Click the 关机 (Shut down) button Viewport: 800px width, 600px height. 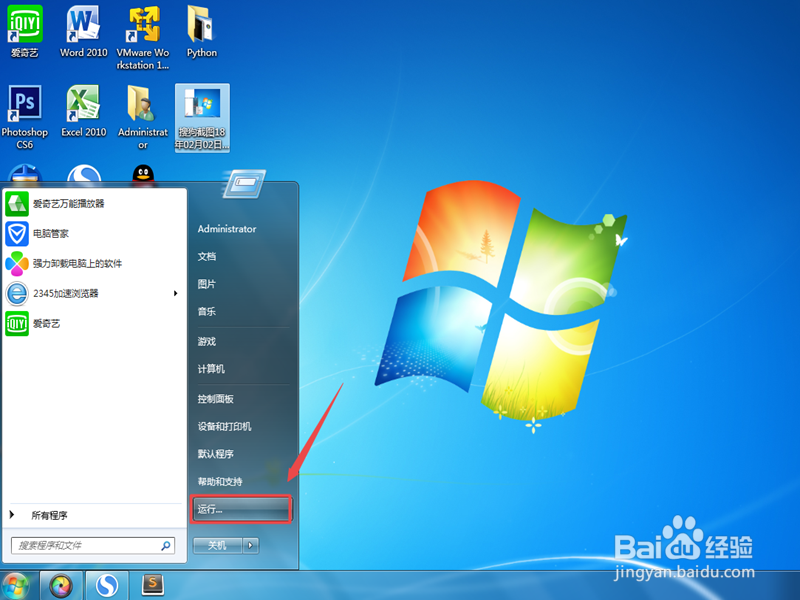click(x=217, y=545)
